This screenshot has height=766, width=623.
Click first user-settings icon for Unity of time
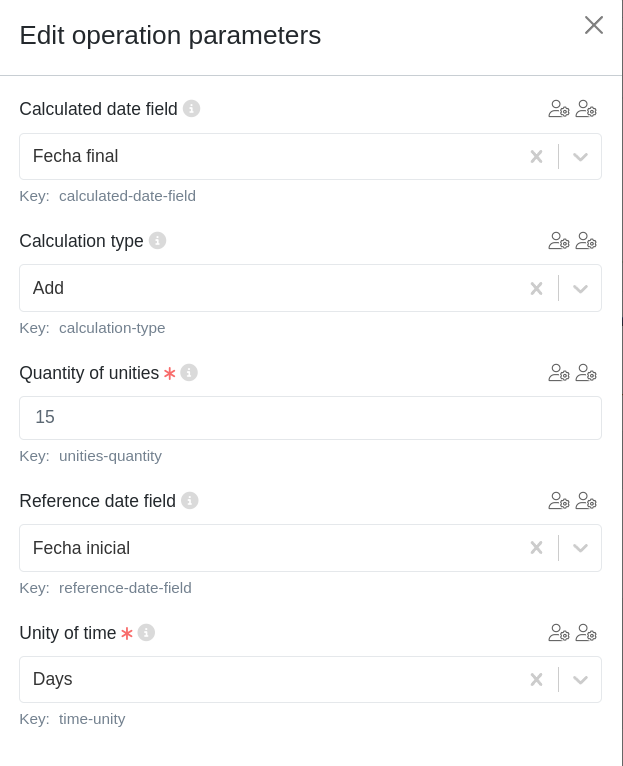click(559, 633)
